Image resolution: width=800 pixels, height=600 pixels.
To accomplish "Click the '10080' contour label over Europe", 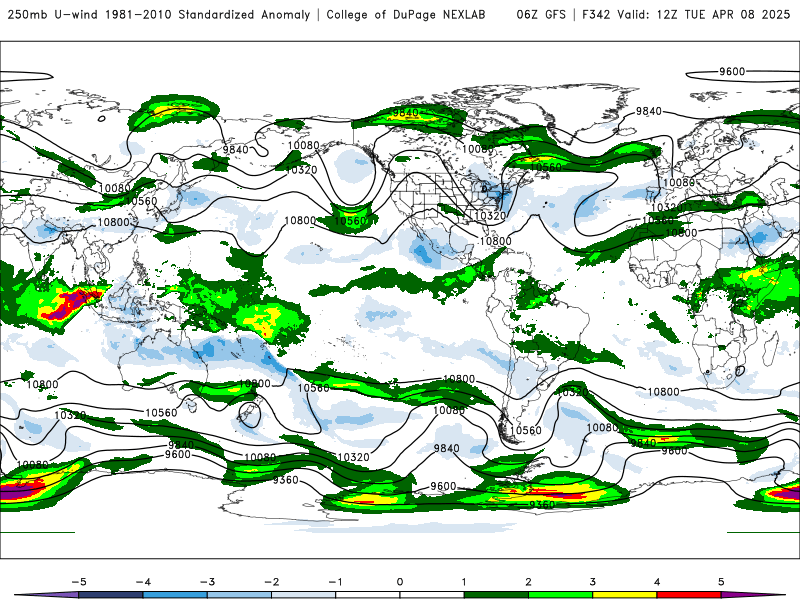I will (679, 183).
